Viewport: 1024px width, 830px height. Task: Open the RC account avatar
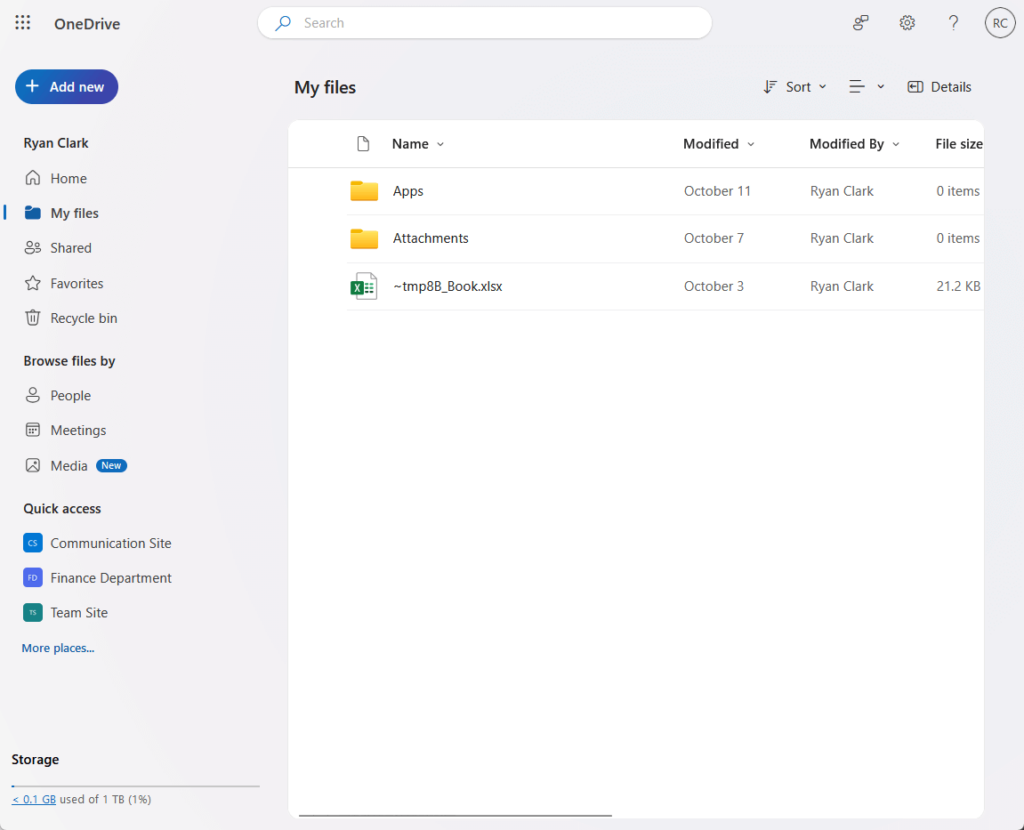point(1000,23)
